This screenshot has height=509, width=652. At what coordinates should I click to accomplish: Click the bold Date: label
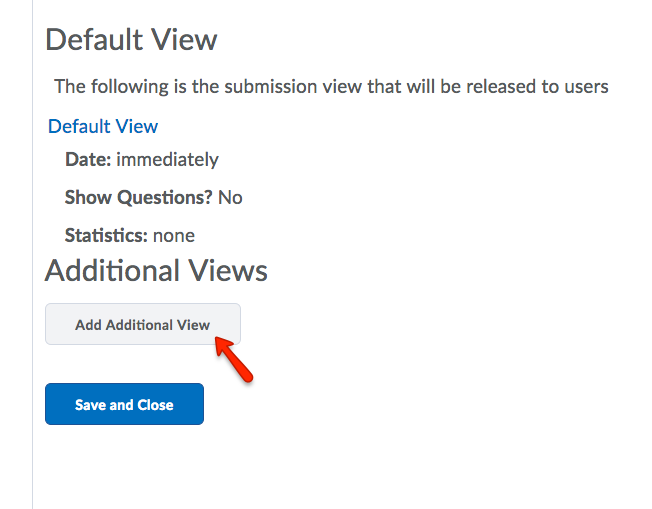point(88,159)
